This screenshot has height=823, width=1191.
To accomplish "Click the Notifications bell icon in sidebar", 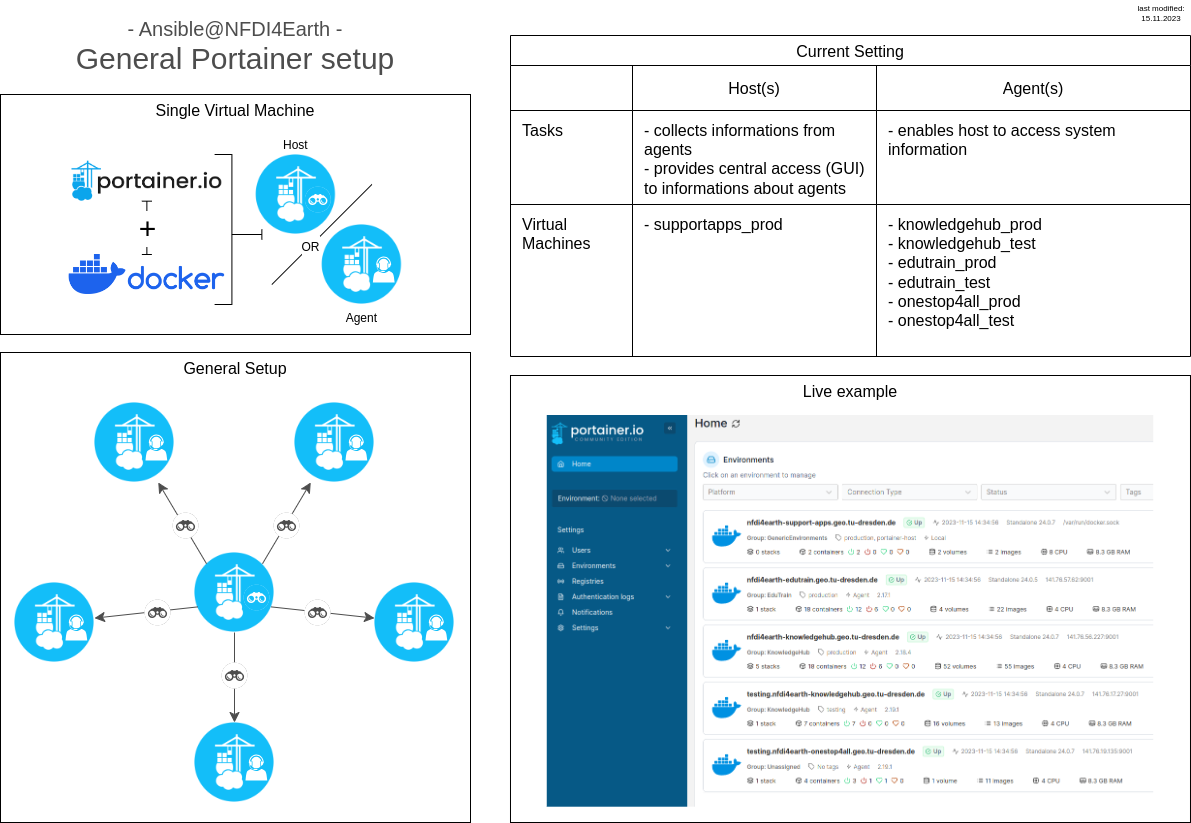I will click(561, 612).
